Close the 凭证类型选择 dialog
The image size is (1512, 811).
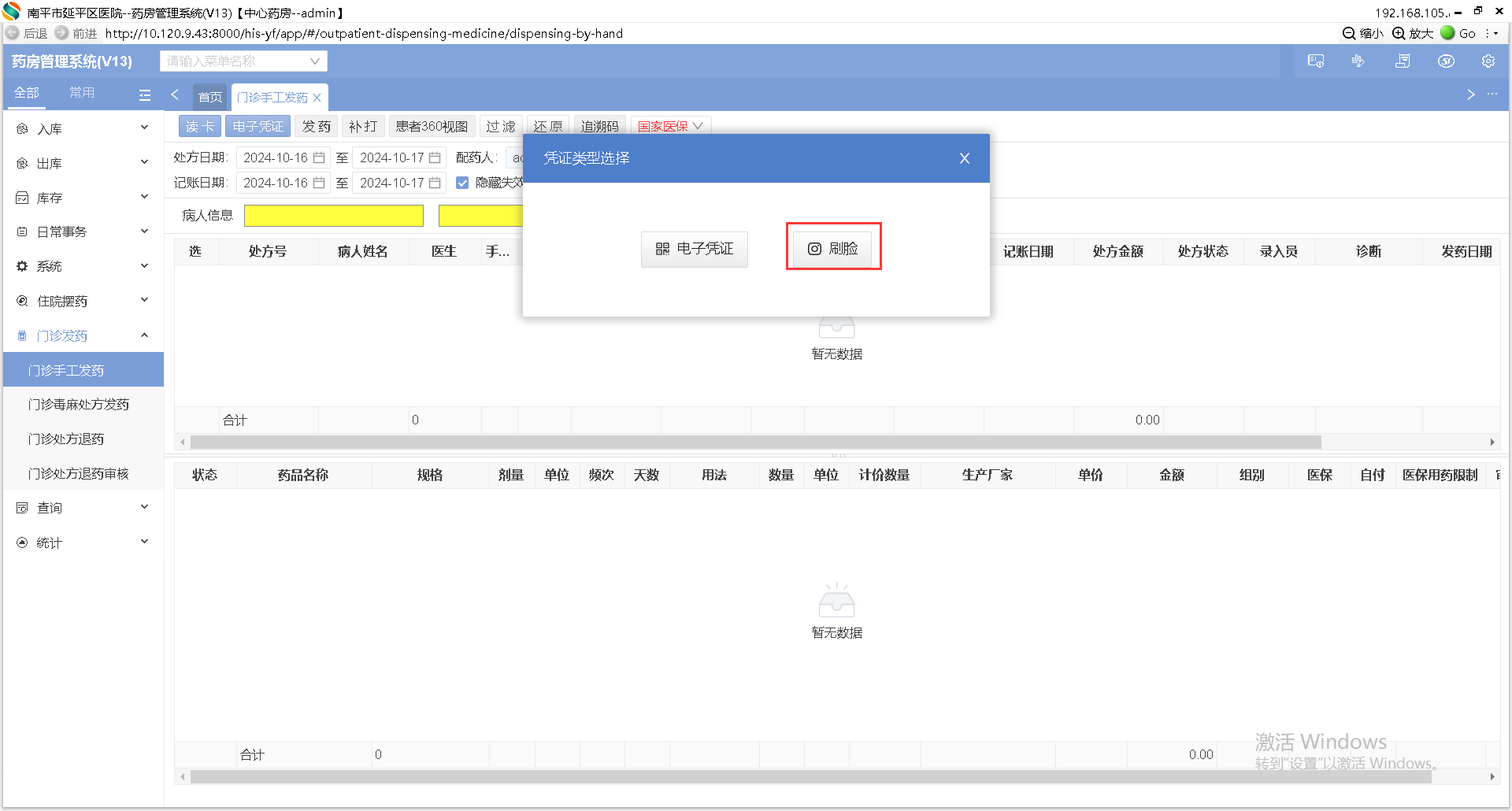[965, 158]
